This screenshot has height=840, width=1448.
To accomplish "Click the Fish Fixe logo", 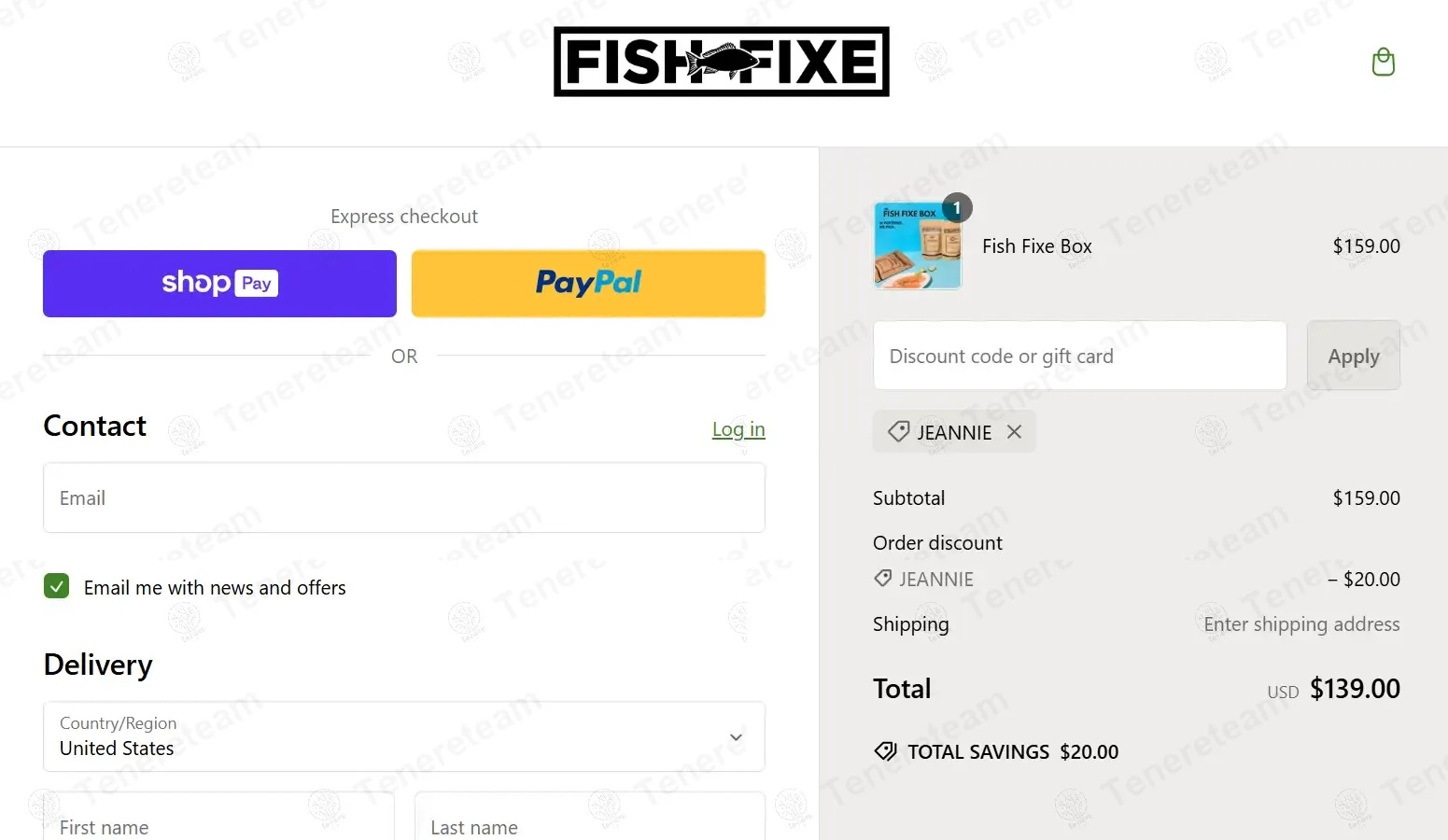I will tap(721, 62).
